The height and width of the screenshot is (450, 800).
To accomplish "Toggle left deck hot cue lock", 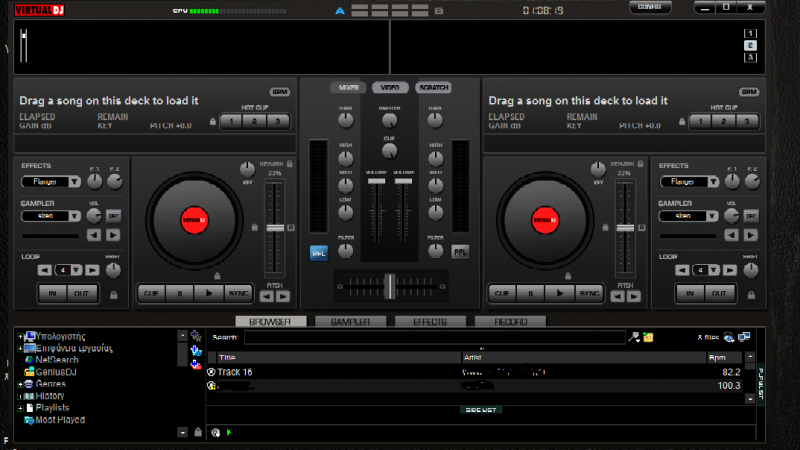I will click(213, 121).
